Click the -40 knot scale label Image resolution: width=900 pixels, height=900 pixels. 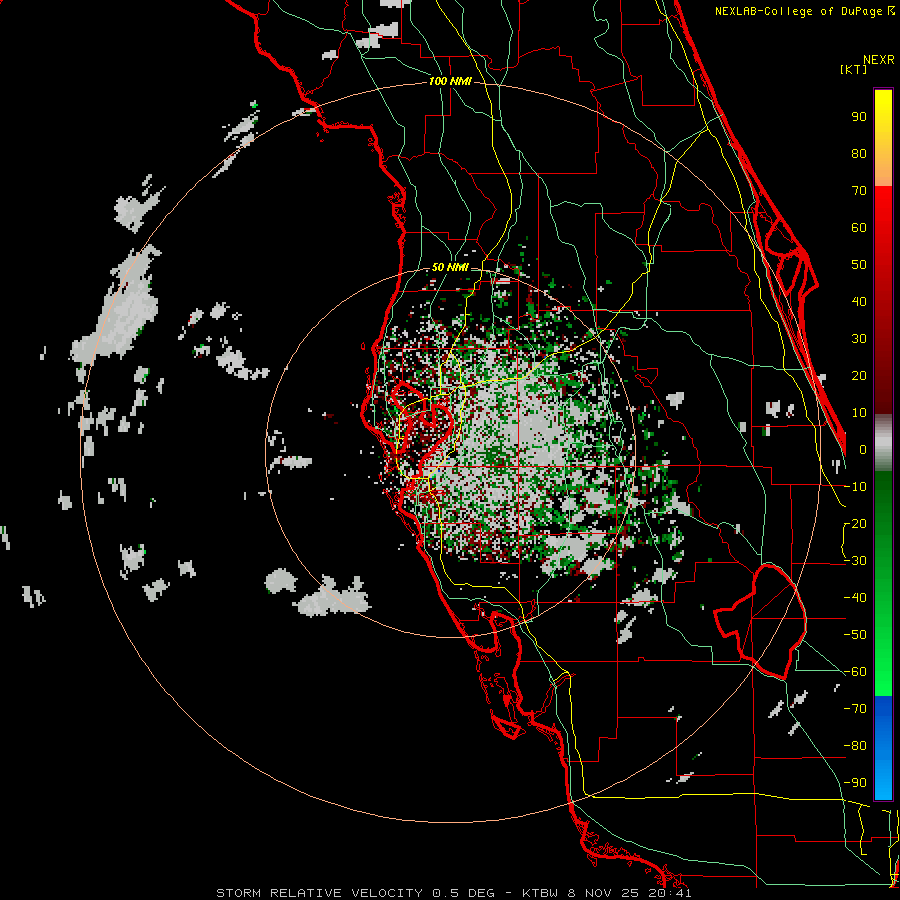click(855, 598)
